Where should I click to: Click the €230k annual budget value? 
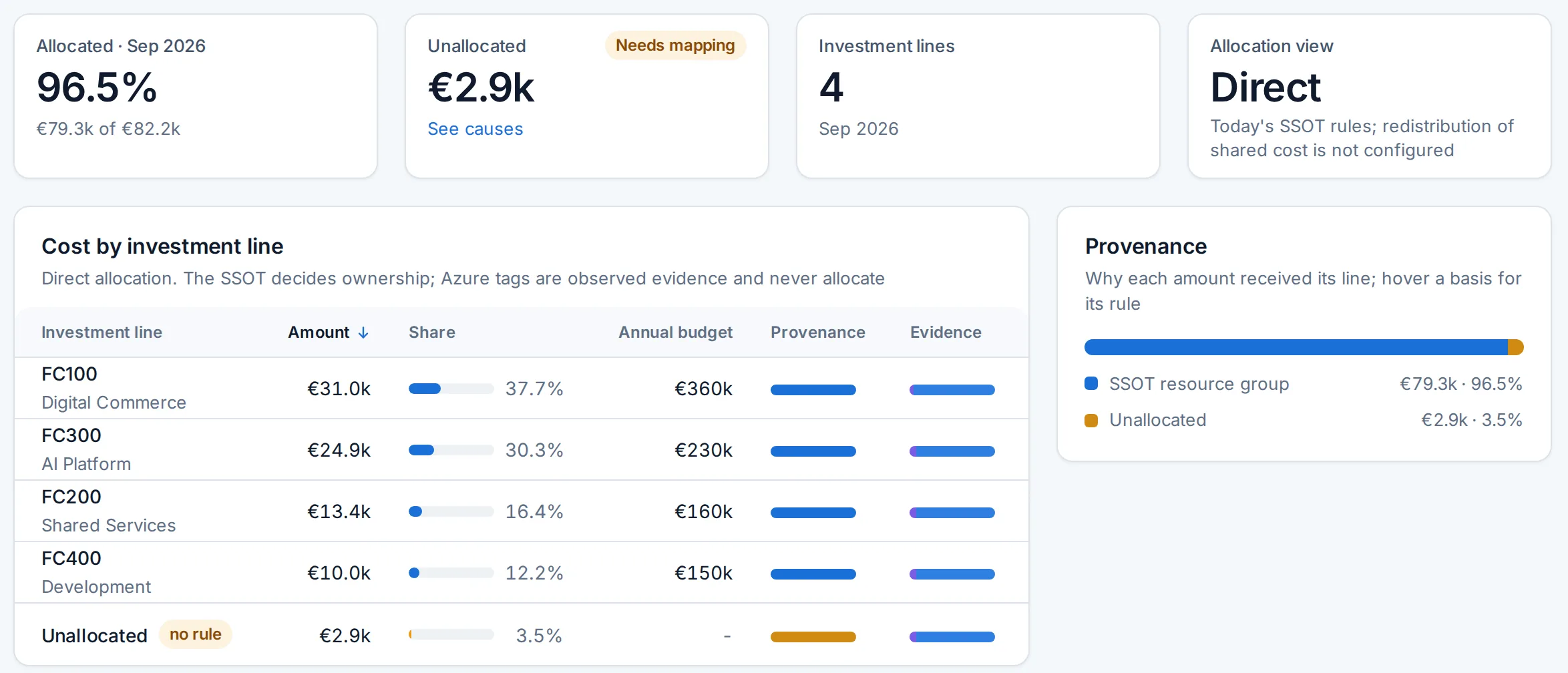coord(703,450)
